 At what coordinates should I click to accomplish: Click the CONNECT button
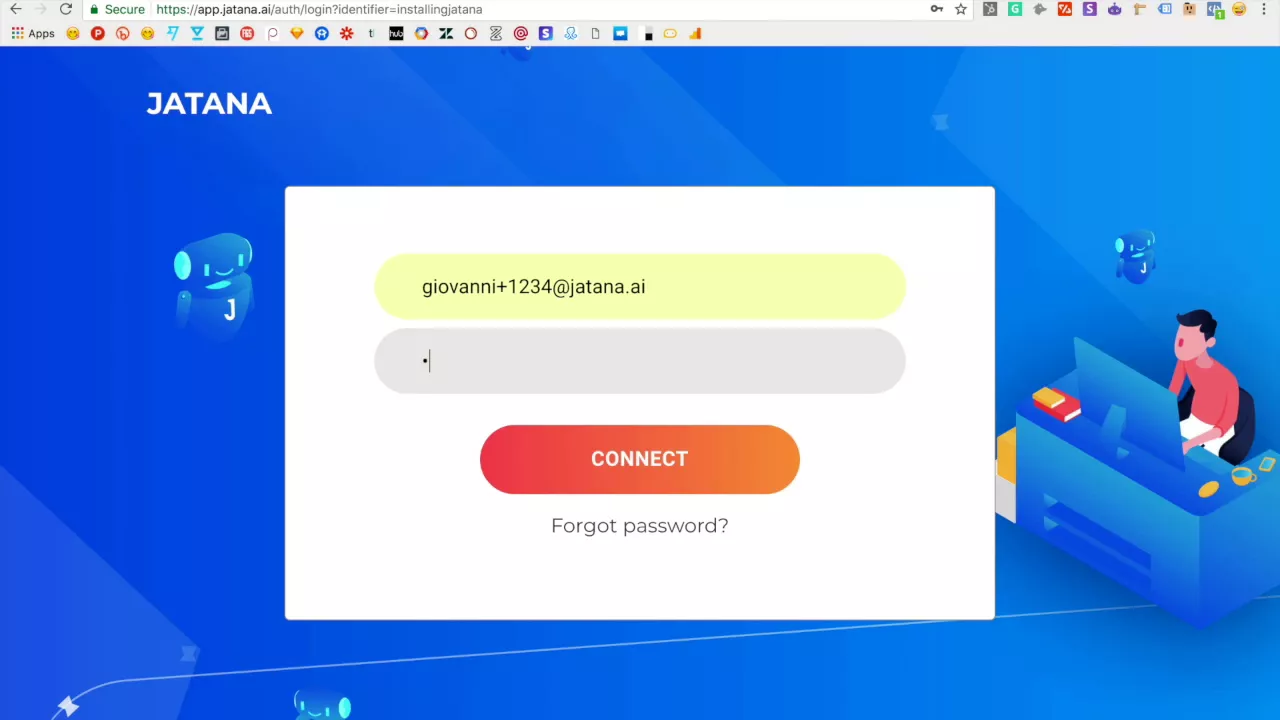click(x=640, y=459)
